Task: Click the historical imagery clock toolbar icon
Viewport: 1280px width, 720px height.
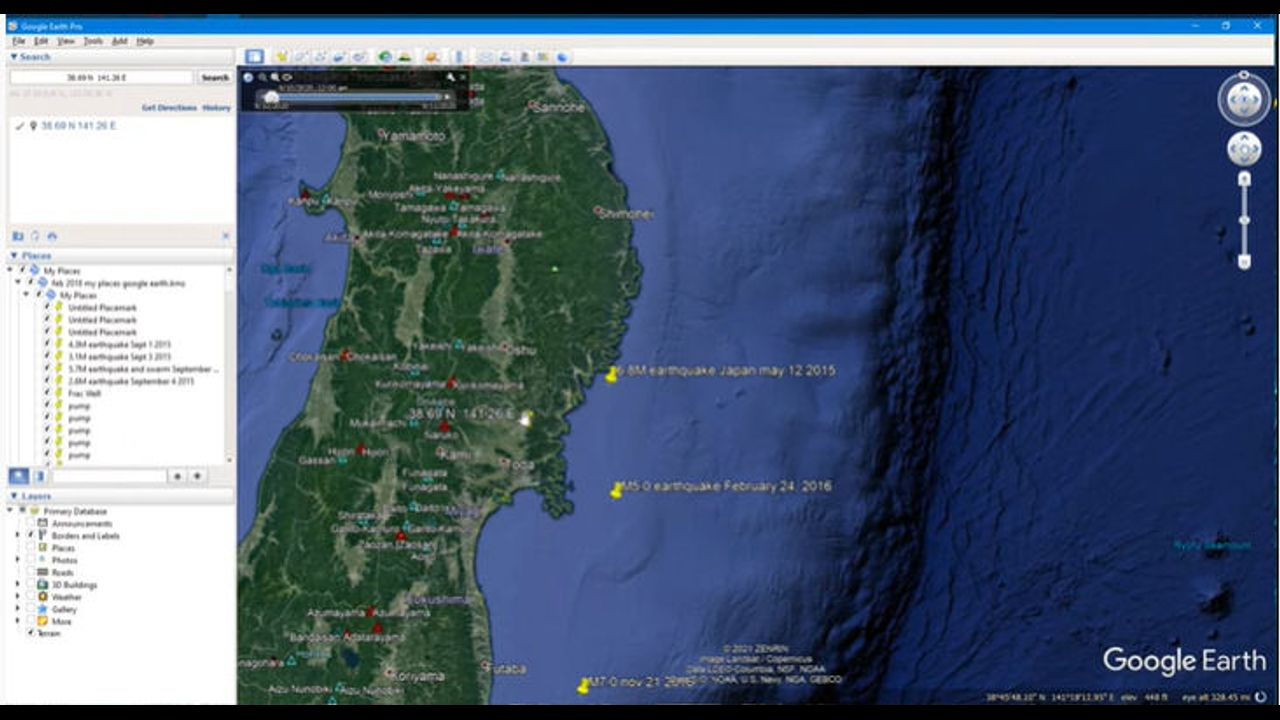Action: click(x=385, y=57)
